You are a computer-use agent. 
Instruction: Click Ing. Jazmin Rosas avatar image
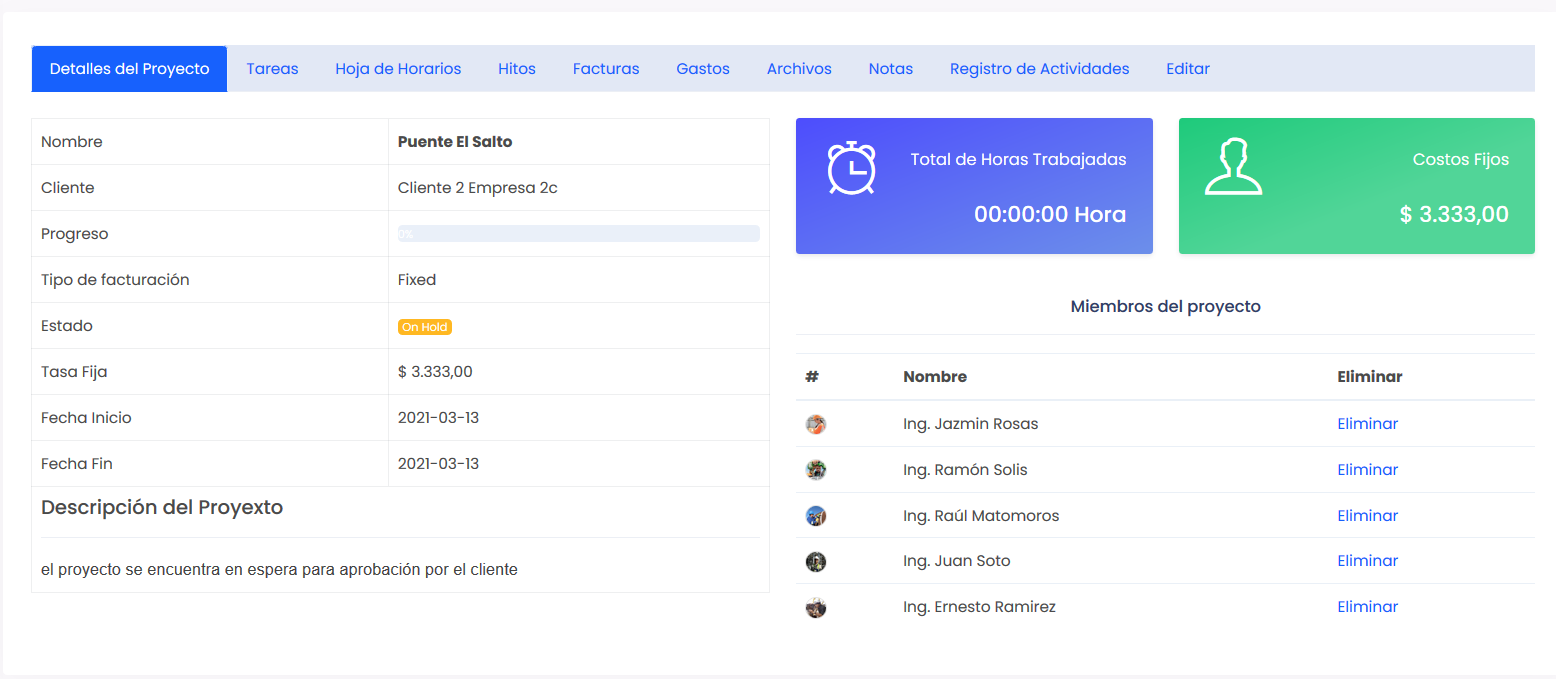tap(816, 424)
